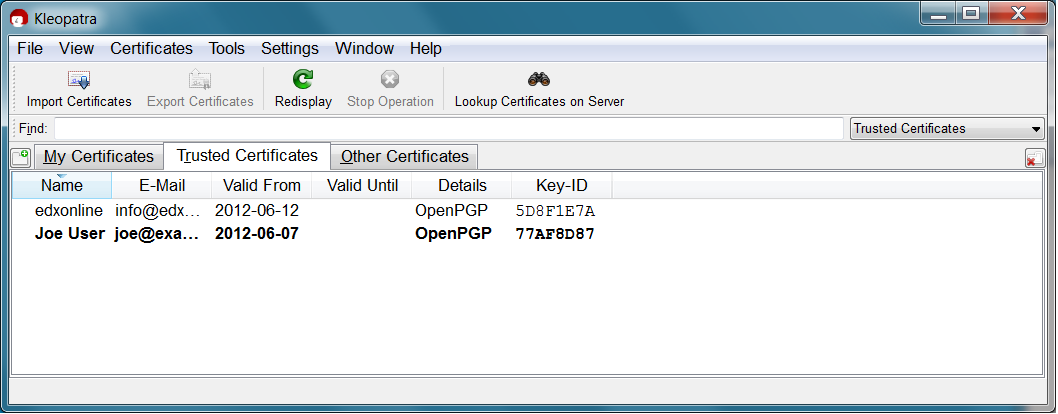
Task: Click the Import Certificates toolbar icon
Action: click(x=79, y=80)
